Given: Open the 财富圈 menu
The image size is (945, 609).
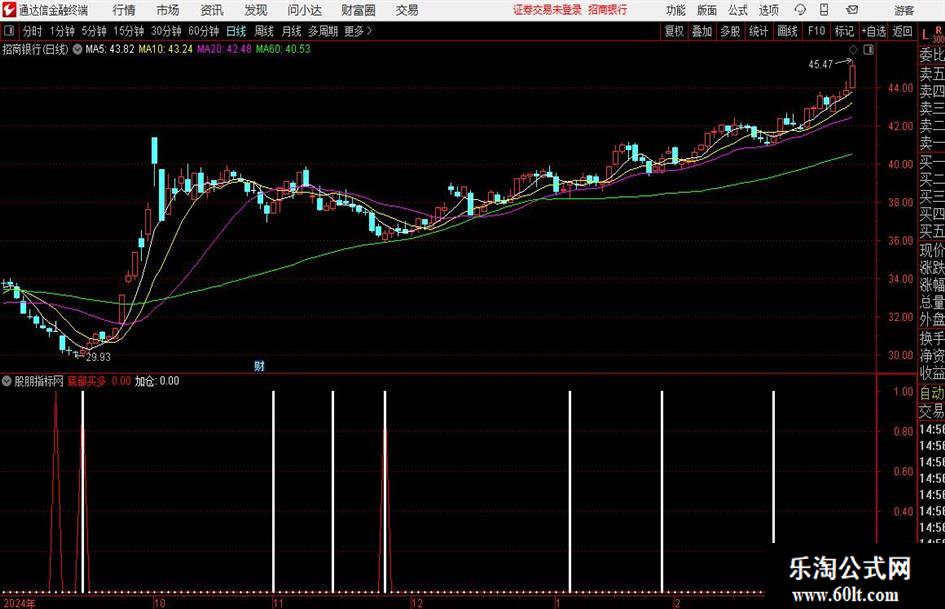Looking at the screenshot, I should pyautogui.click(x=358, y=10).
